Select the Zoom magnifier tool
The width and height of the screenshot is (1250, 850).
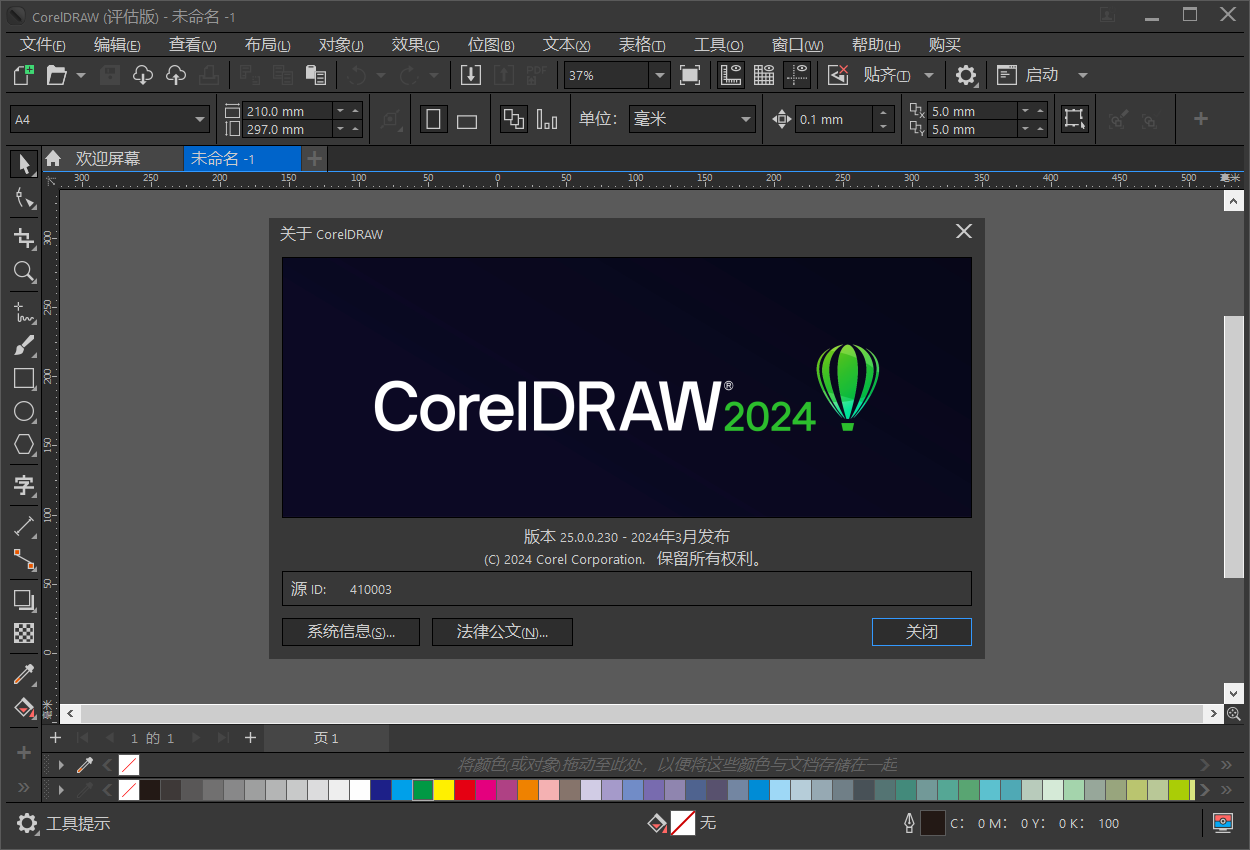point(24,272)
